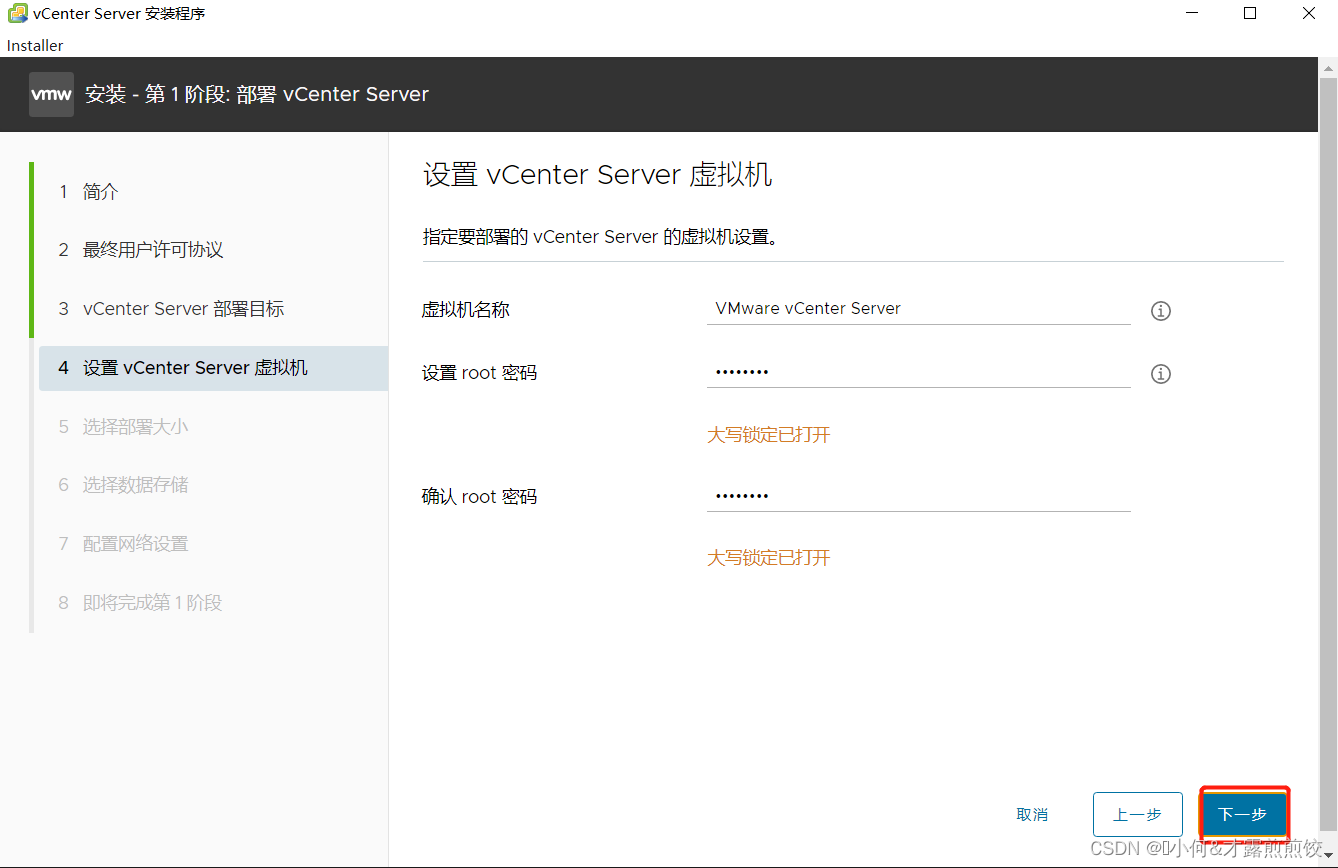
Task: Click the 虚拟机名称 input field
Action: [x=918, y=309]
